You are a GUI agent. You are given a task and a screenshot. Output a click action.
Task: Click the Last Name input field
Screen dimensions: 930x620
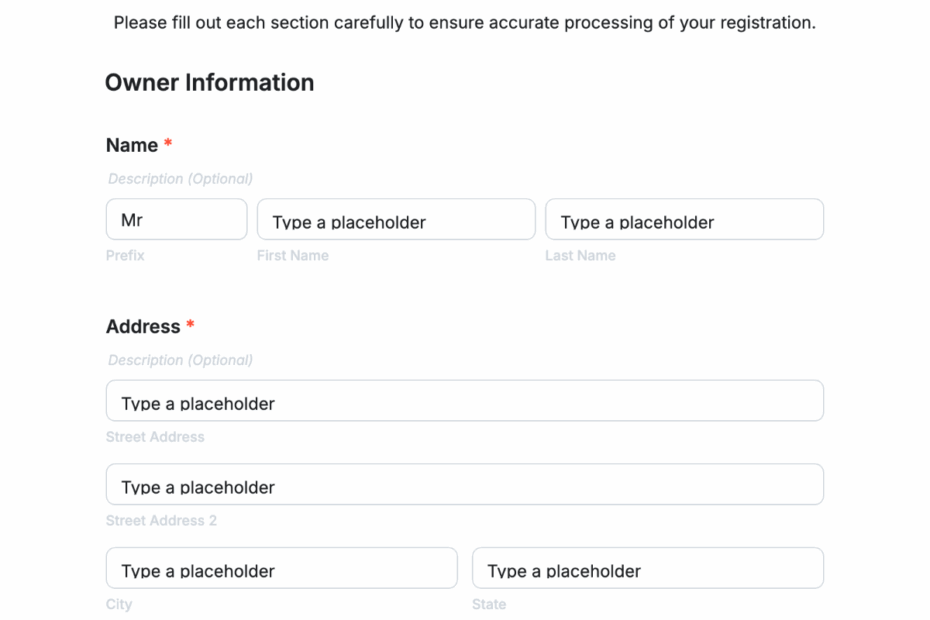[684, 219]
